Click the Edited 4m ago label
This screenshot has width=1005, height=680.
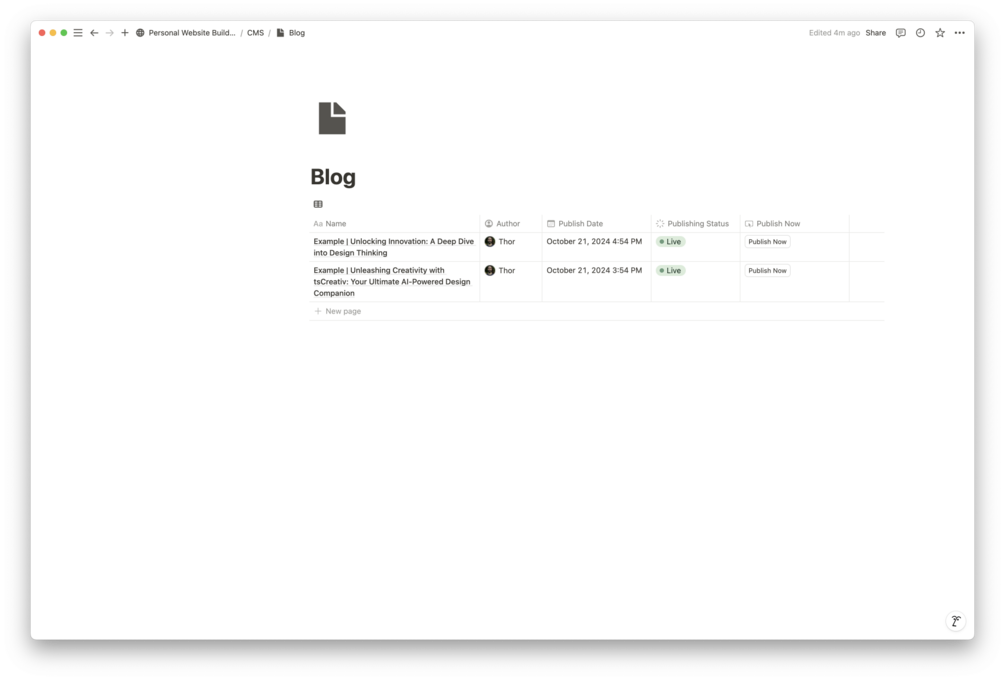834,33
